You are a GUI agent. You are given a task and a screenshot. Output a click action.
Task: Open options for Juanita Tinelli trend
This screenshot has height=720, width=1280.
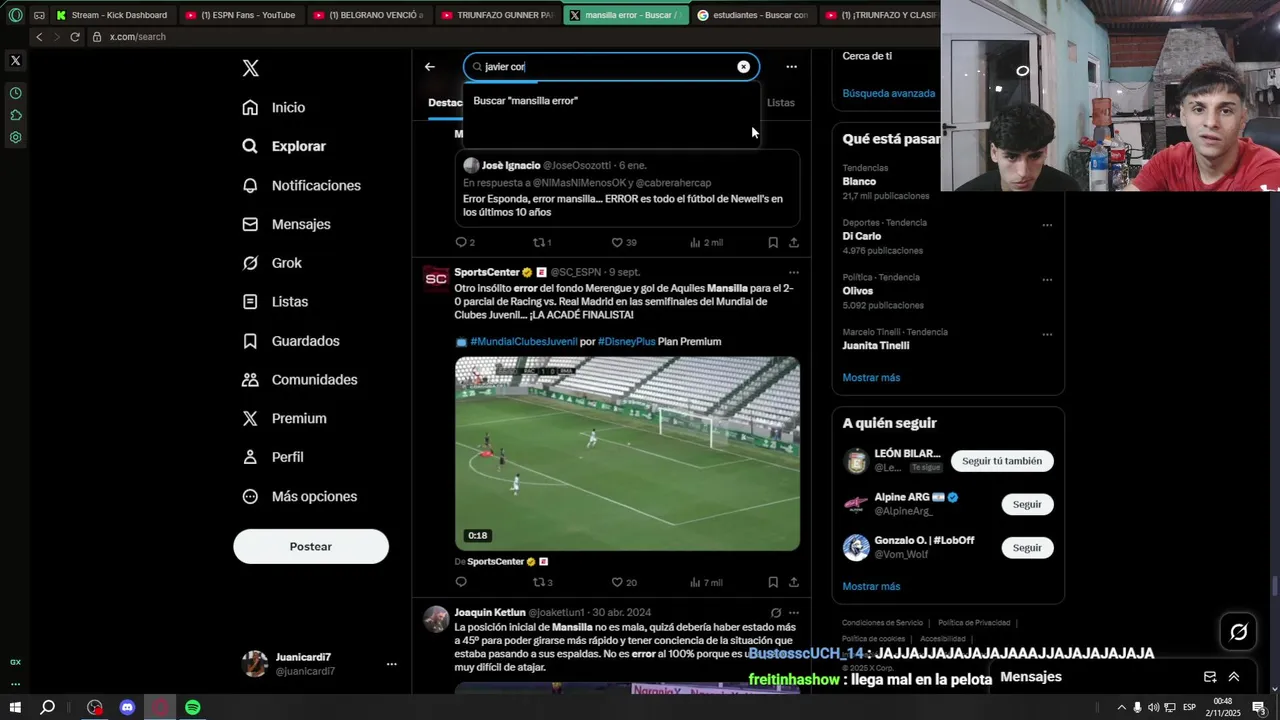click(x=1047, y=335)
